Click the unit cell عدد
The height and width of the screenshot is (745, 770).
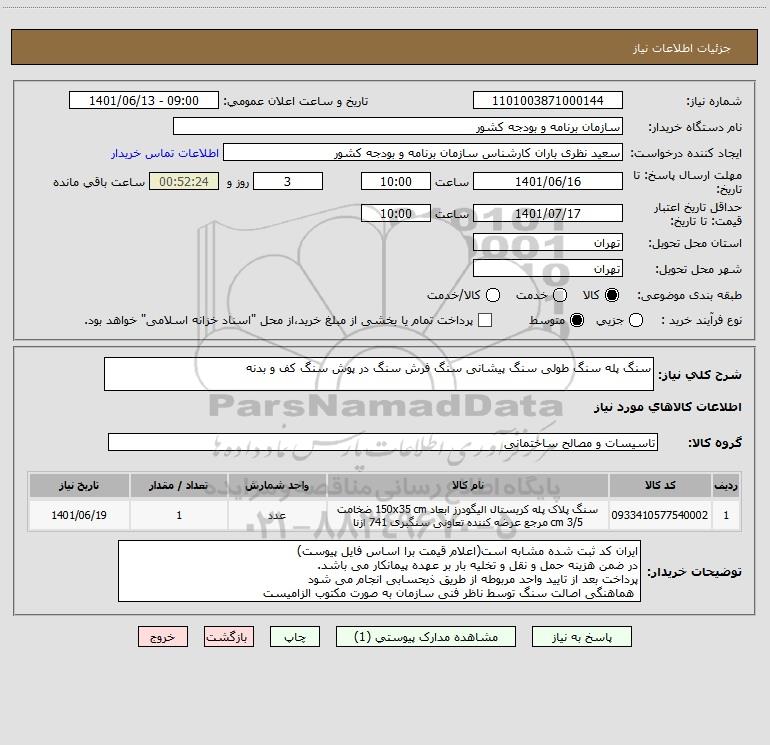click(277, 515)
